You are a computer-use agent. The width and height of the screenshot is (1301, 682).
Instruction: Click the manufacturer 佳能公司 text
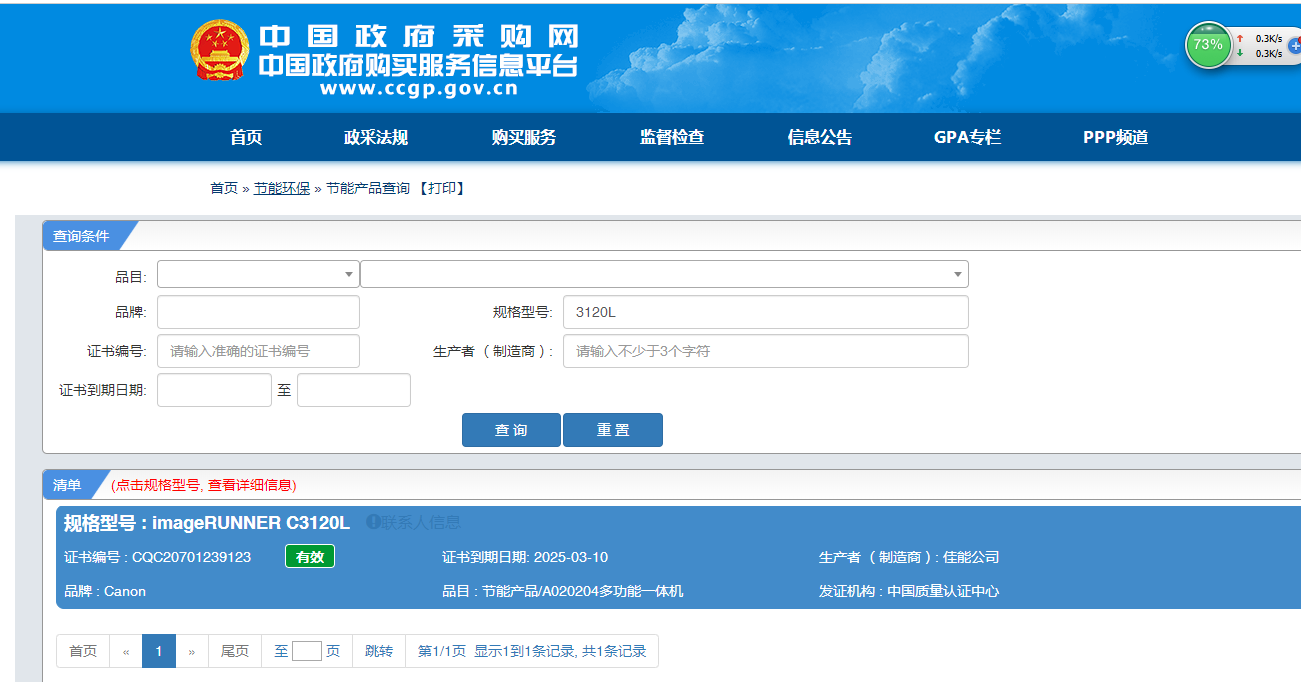pyautogui.click(x=971, y=557)
